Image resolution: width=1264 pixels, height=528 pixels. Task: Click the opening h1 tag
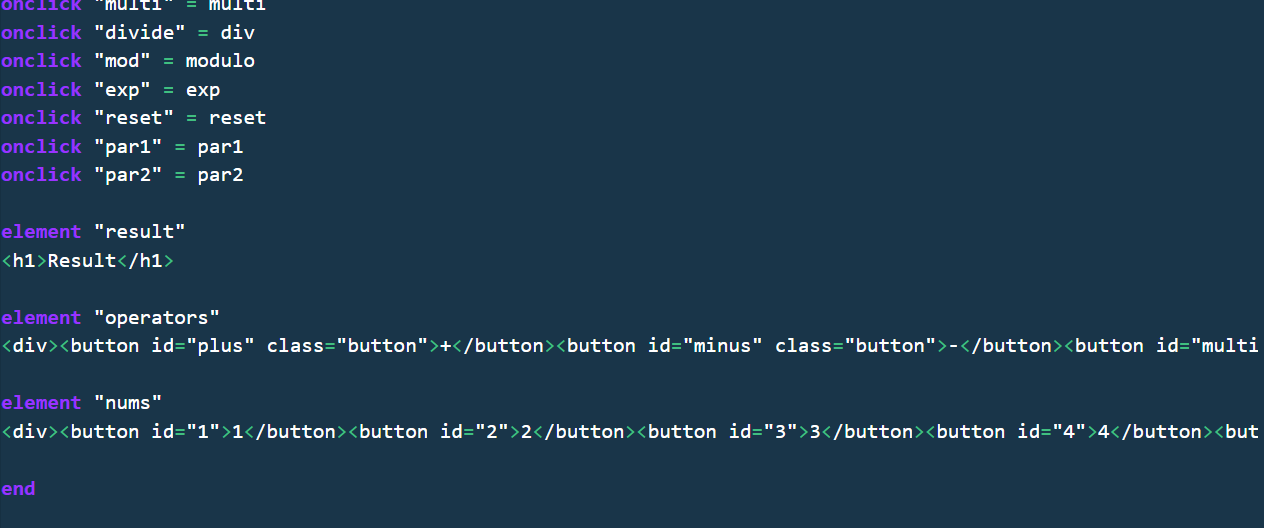point(24,261)
